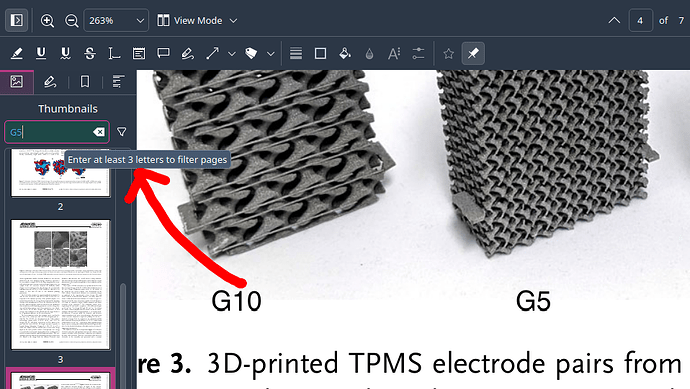Open the arrow tool options dropdown

click(x=231, y=54)
